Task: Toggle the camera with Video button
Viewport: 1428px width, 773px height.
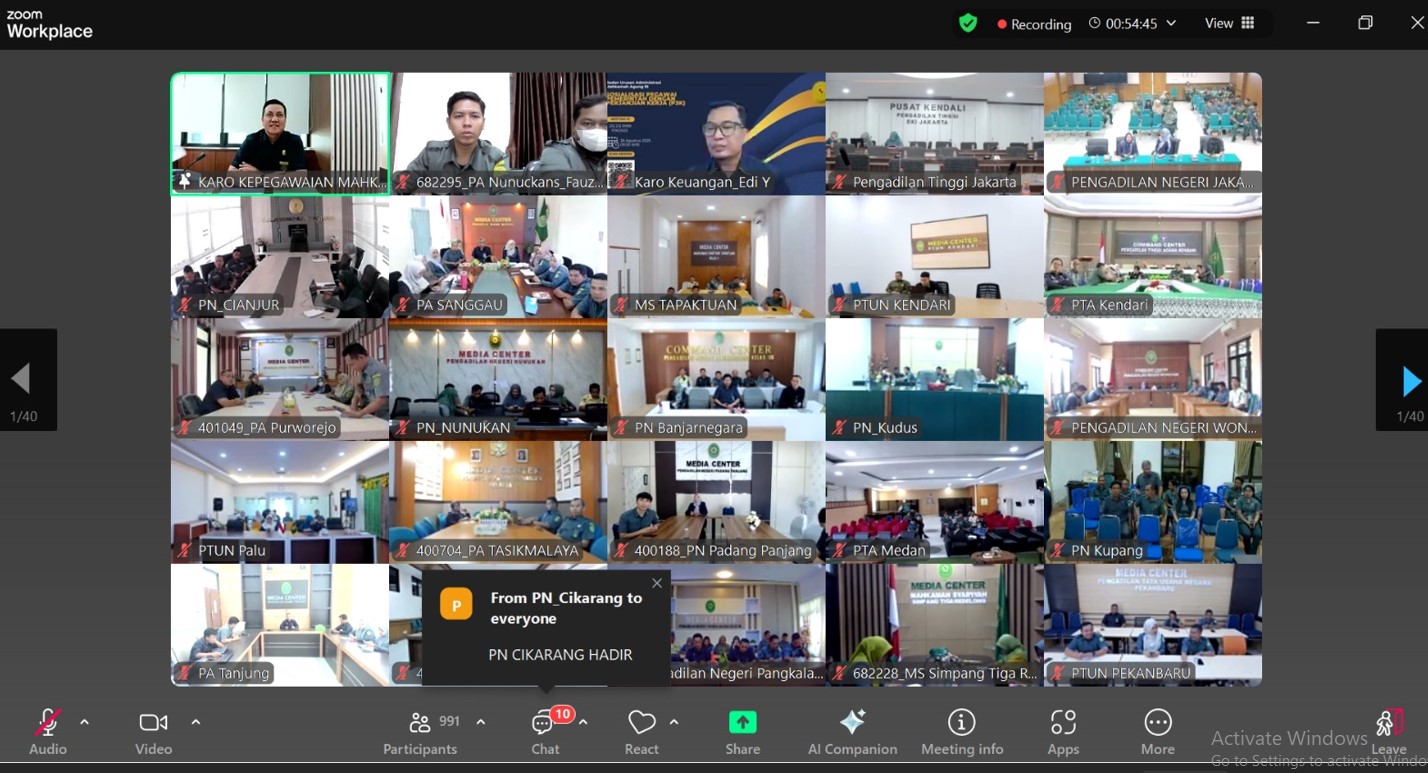Action: tap(153, 732)
